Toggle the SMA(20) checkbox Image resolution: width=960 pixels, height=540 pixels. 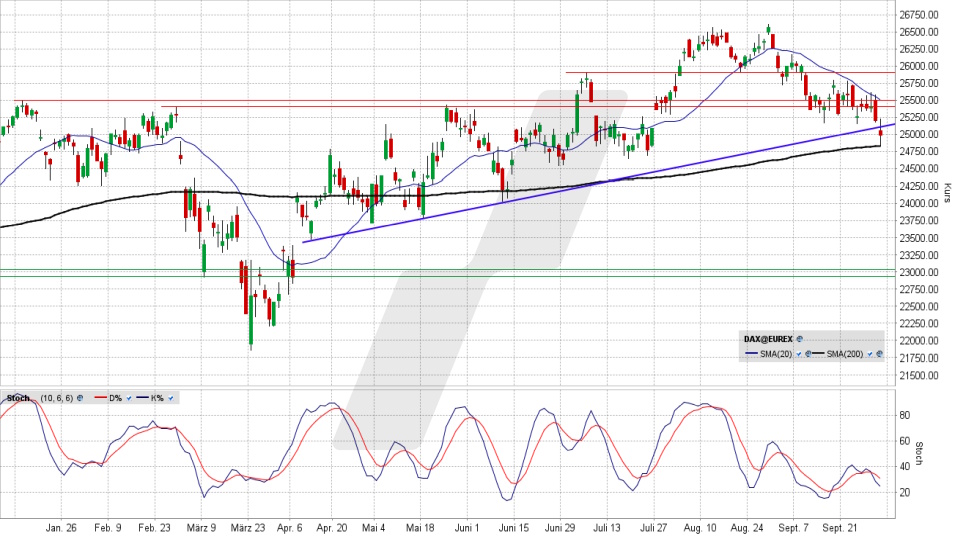point(799,354)
